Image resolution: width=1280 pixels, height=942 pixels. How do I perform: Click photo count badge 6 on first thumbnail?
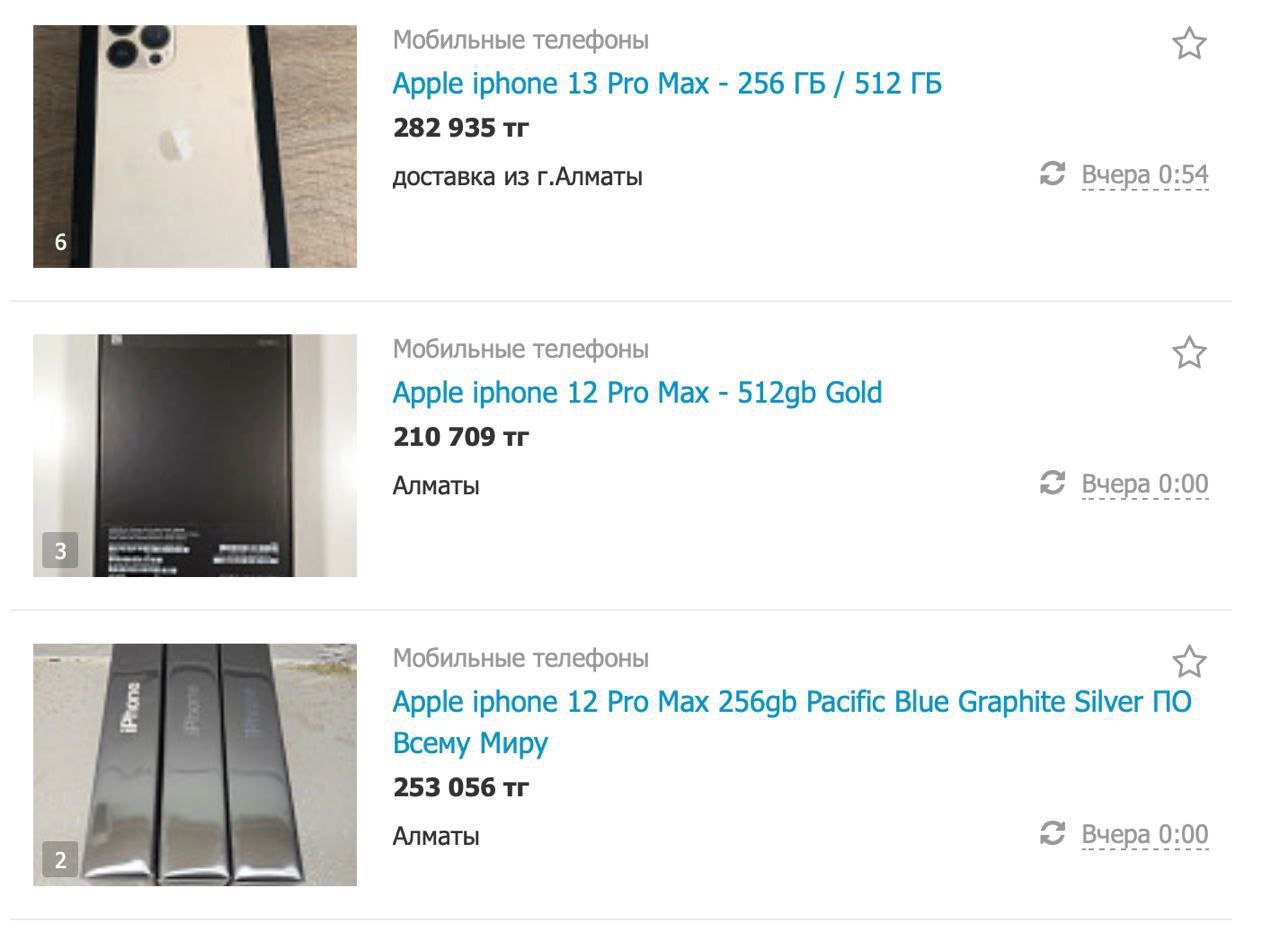(x=60, y=242)
